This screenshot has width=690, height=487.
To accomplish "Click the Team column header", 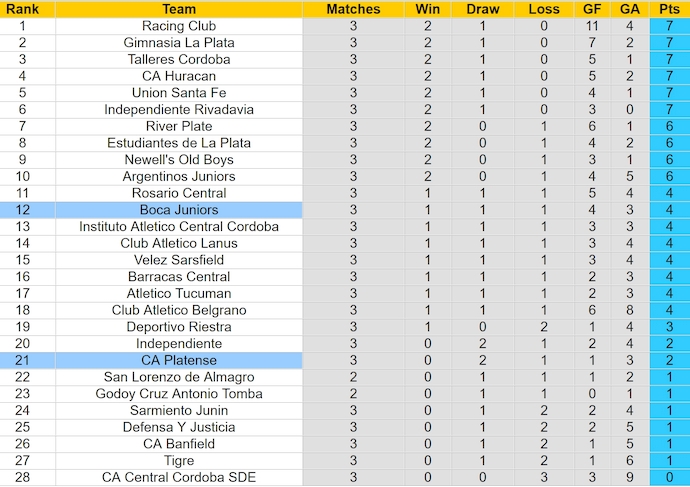I will click(179, 9).
